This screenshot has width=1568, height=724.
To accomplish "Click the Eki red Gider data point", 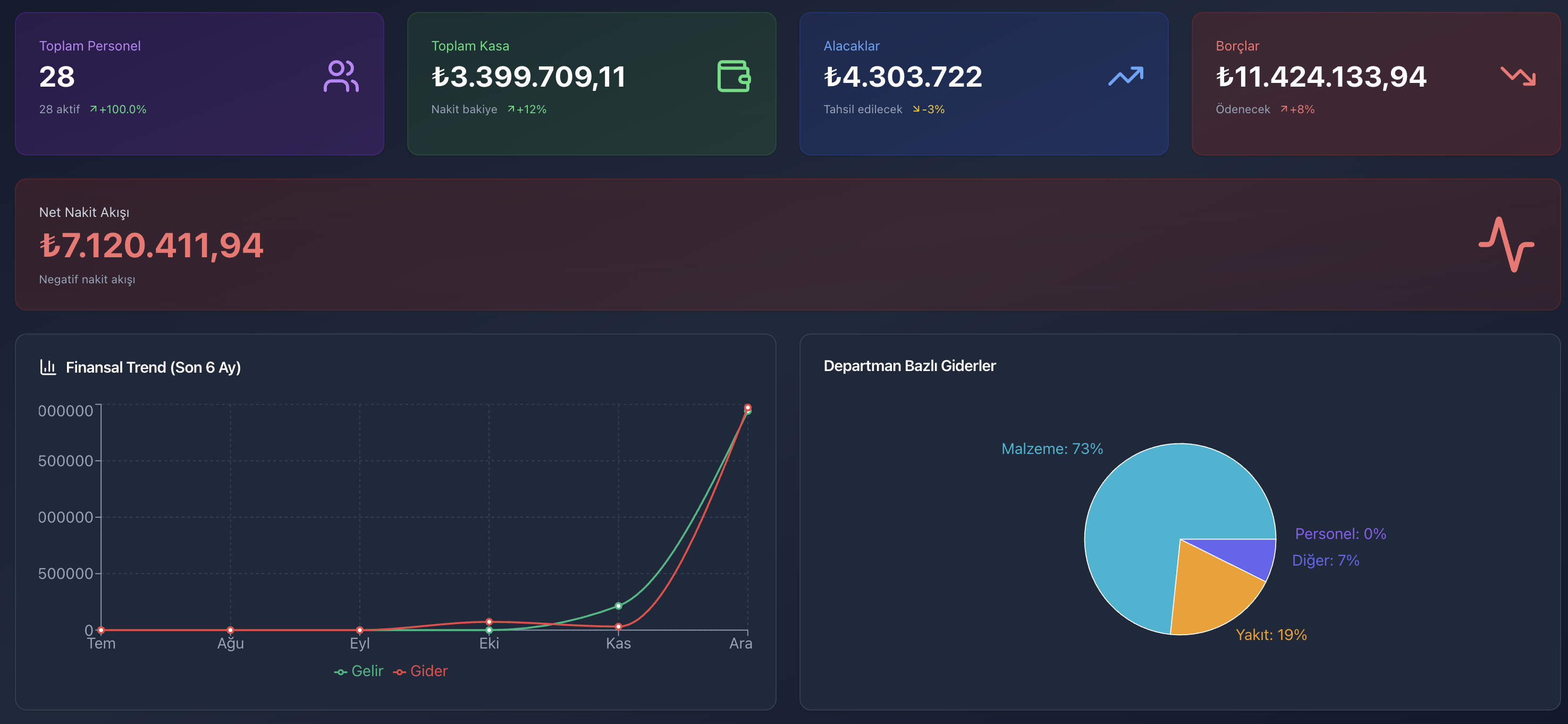I will pos(489,622).
